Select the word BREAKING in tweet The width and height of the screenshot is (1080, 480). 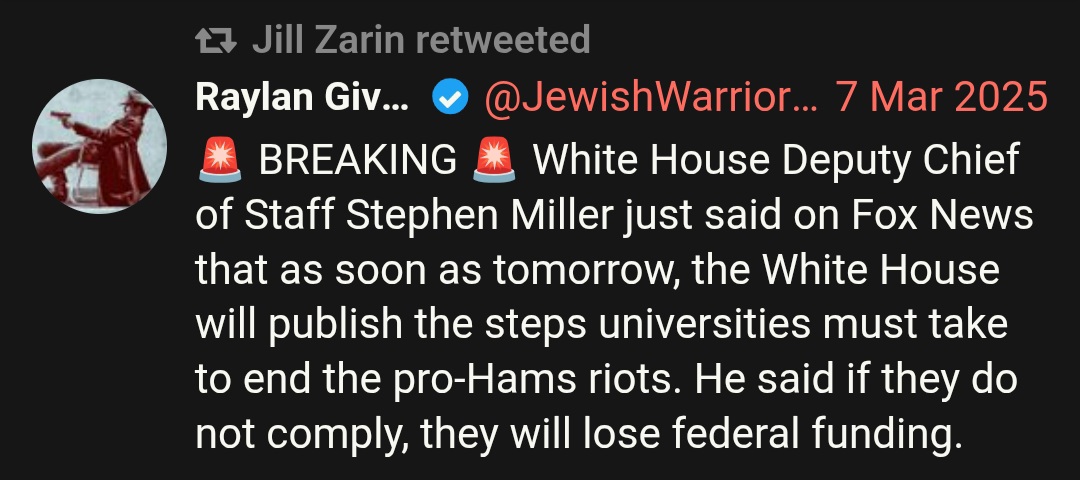click(x=357, y=160)
